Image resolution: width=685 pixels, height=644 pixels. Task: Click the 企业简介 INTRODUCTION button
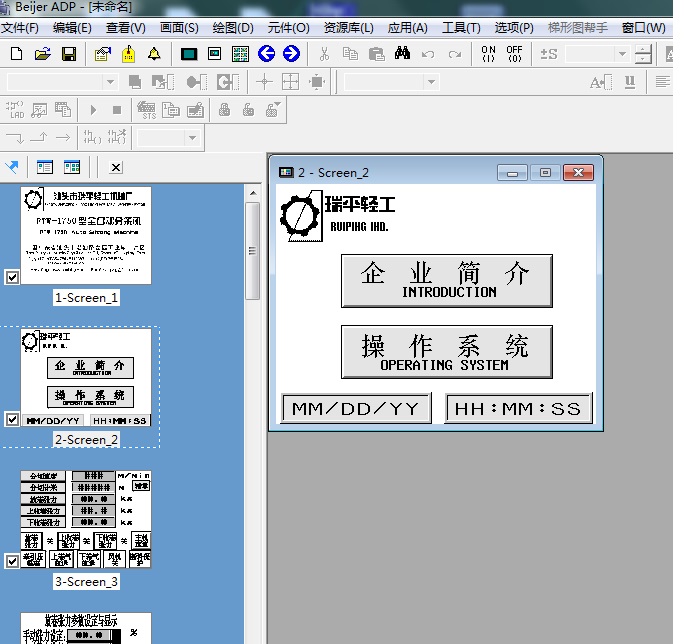pos(447,281)
